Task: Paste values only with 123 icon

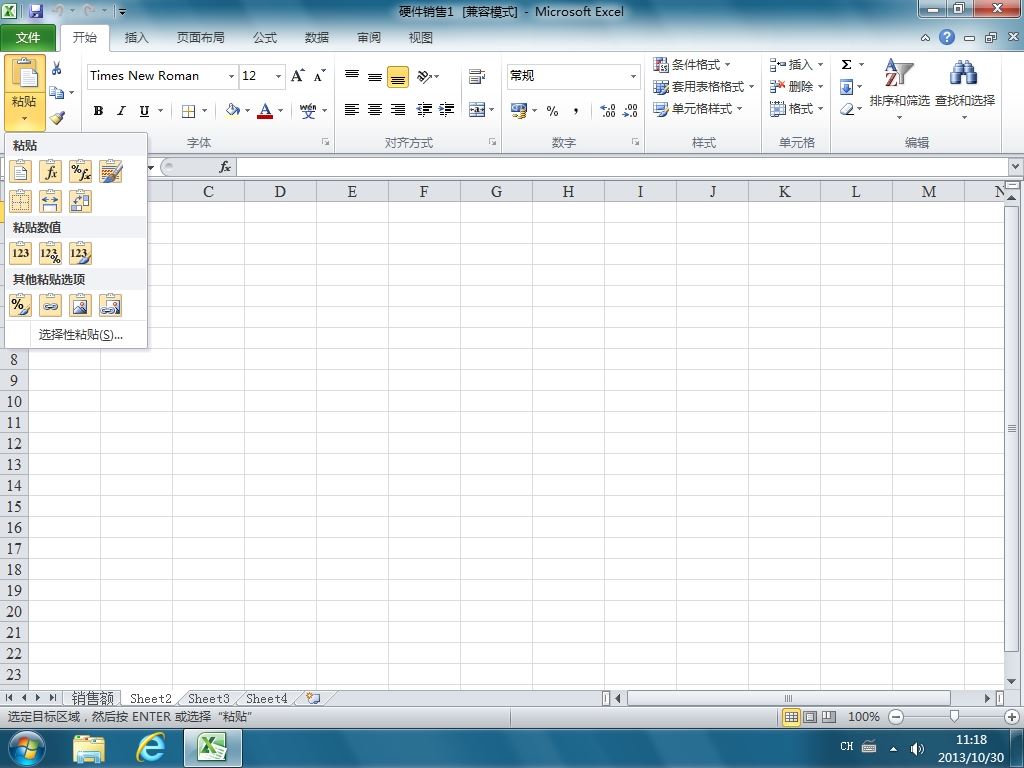Action: coord(20,253)
